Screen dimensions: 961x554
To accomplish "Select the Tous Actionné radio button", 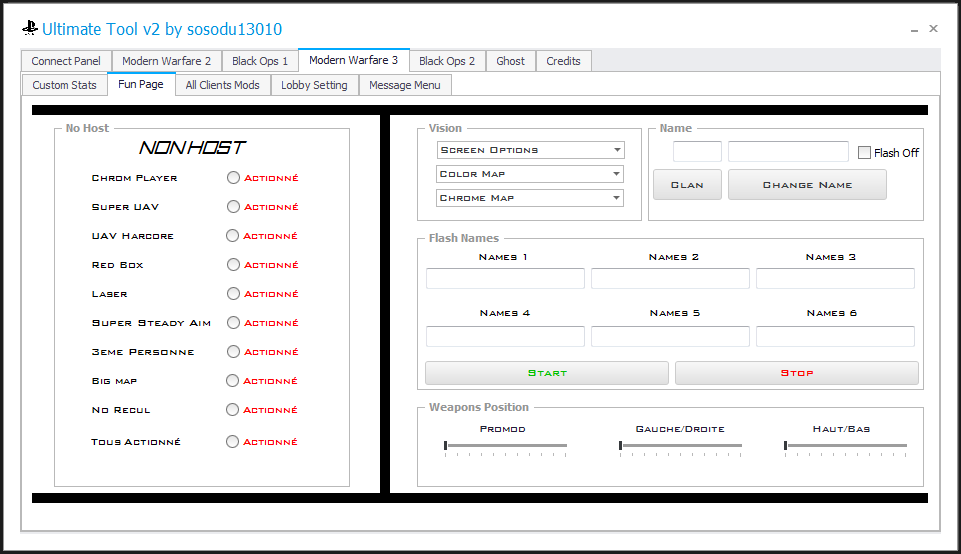I will point(232,441).
